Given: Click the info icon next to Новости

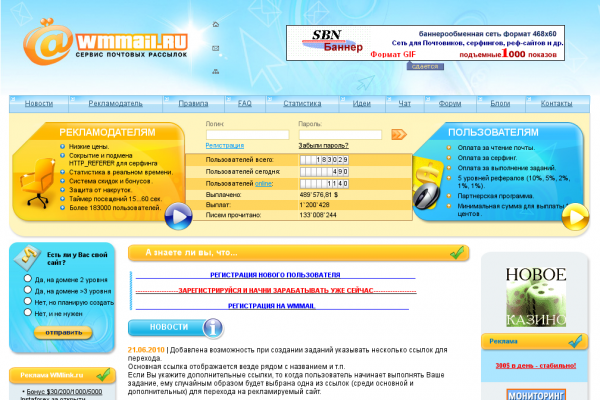Looking at the screenshot, I should click(213, 327).
